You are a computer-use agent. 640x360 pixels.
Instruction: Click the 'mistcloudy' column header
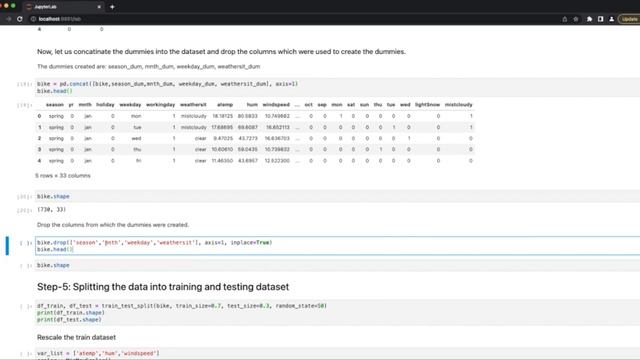(458, 105)
